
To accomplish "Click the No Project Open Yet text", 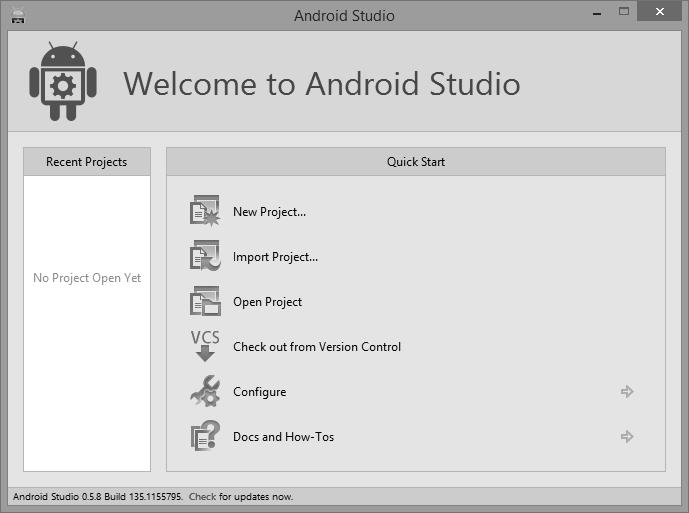I will click(x=87, y=278).
